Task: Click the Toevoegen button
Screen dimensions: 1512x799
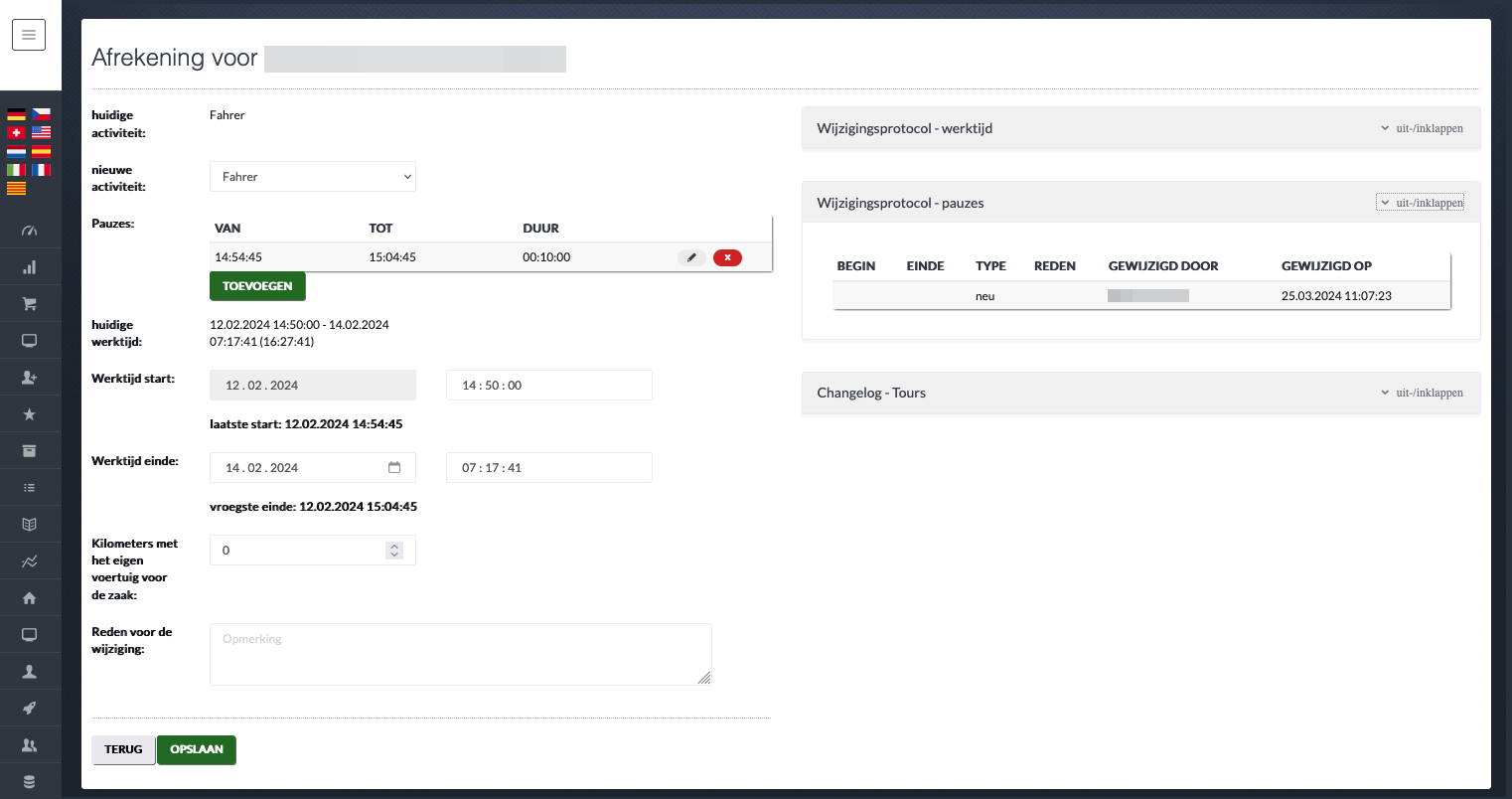Action: point(257,286)
